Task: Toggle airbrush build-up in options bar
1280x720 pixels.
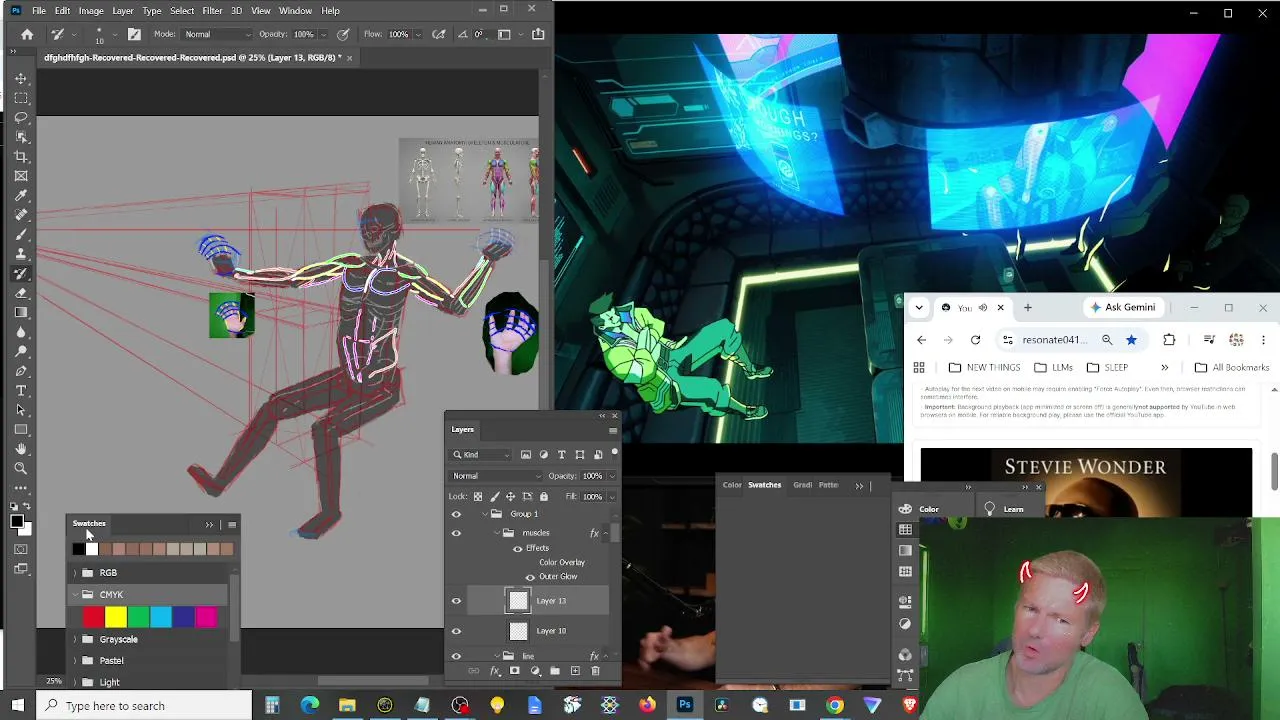Action: (439, 34)
